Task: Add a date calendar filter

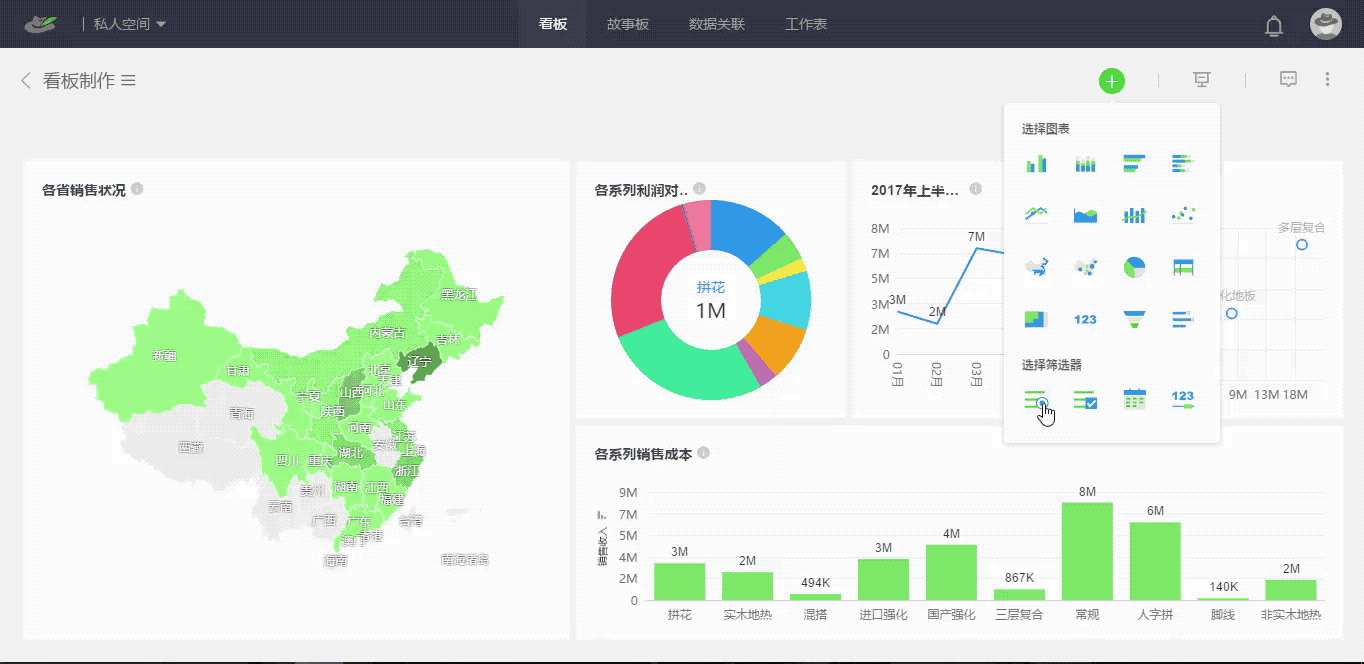Action: coord(1134,399)
